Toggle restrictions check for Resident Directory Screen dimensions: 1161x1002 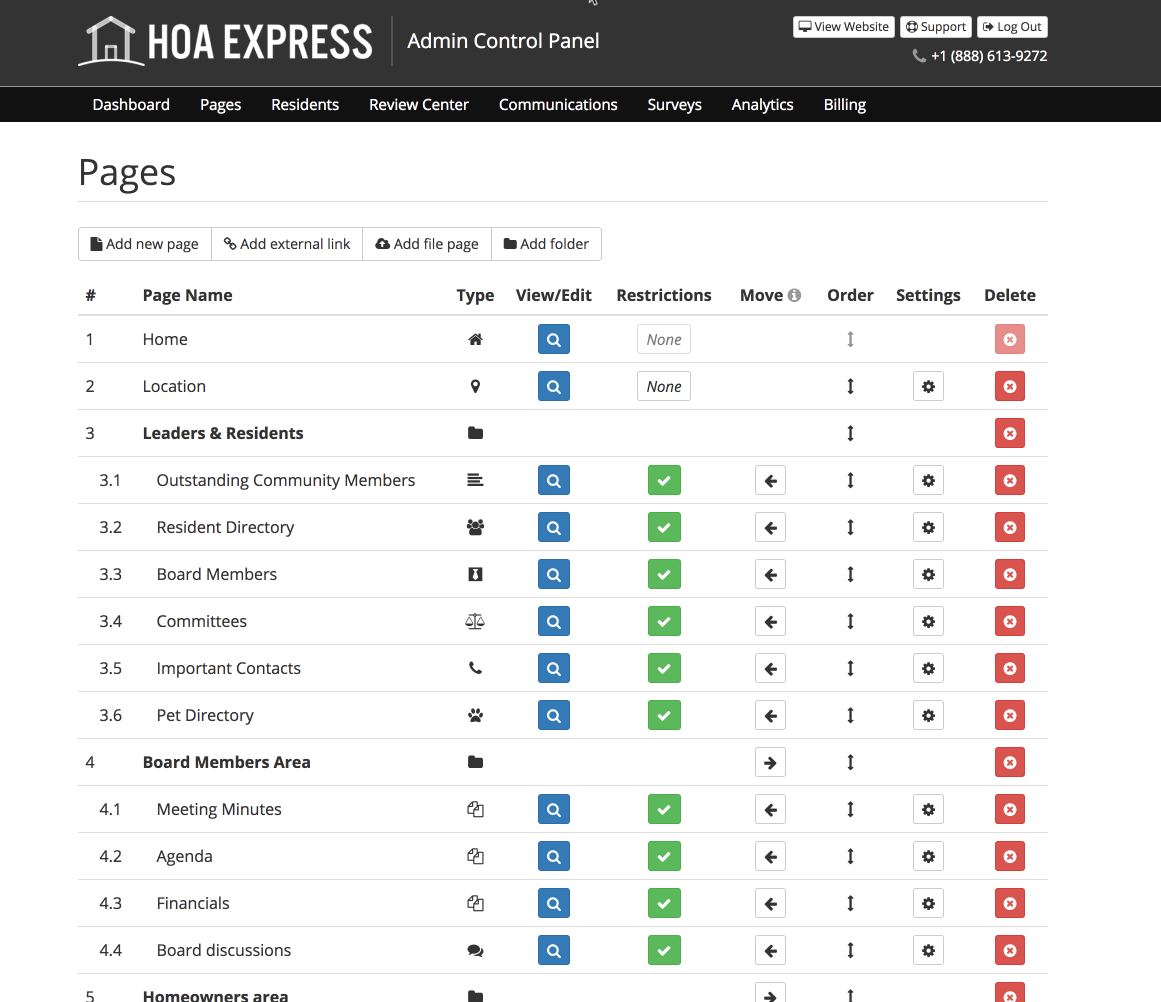663,527
